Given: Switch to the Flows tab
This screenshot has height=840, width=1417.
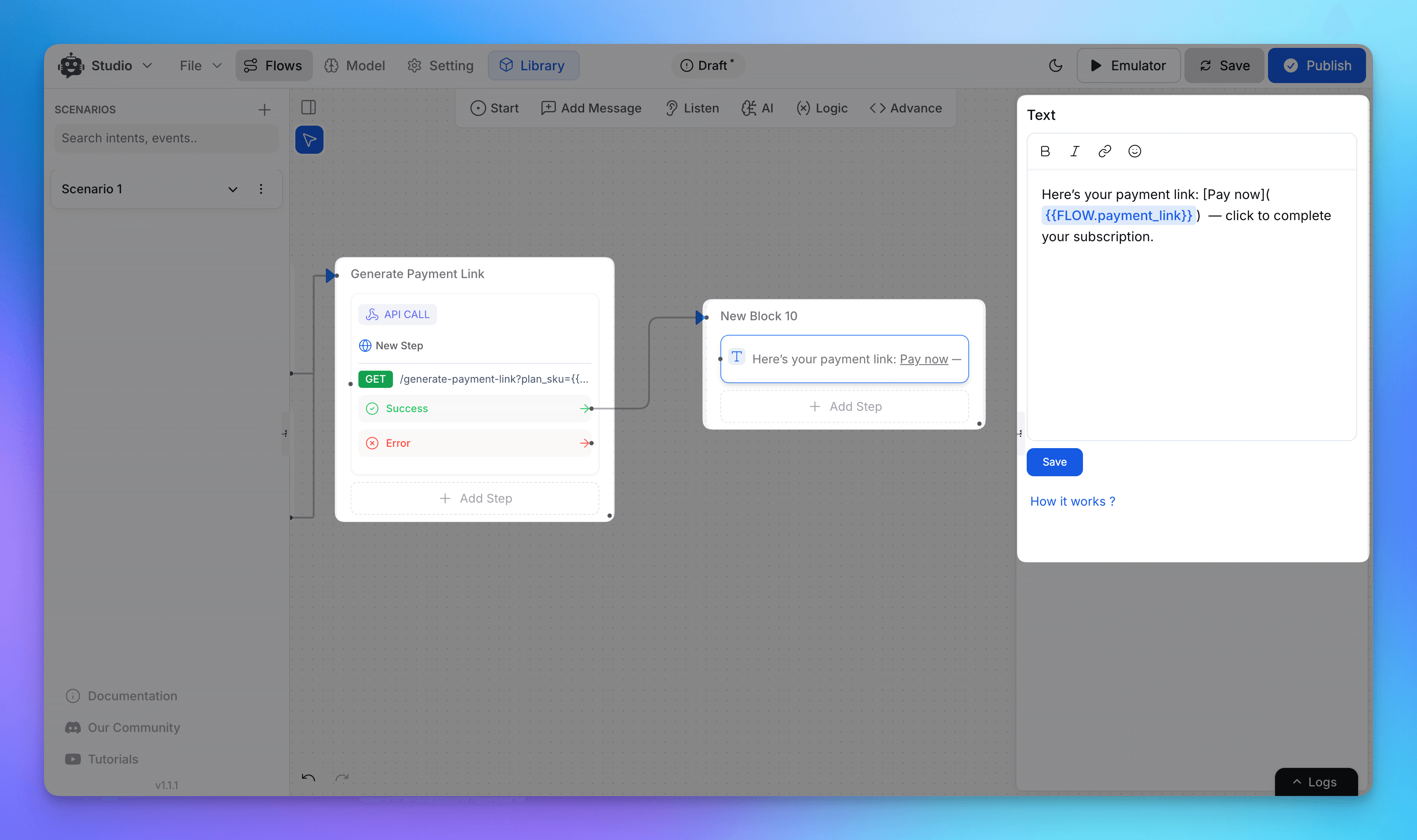Looking at the screenshot, I should pos(274,65).
